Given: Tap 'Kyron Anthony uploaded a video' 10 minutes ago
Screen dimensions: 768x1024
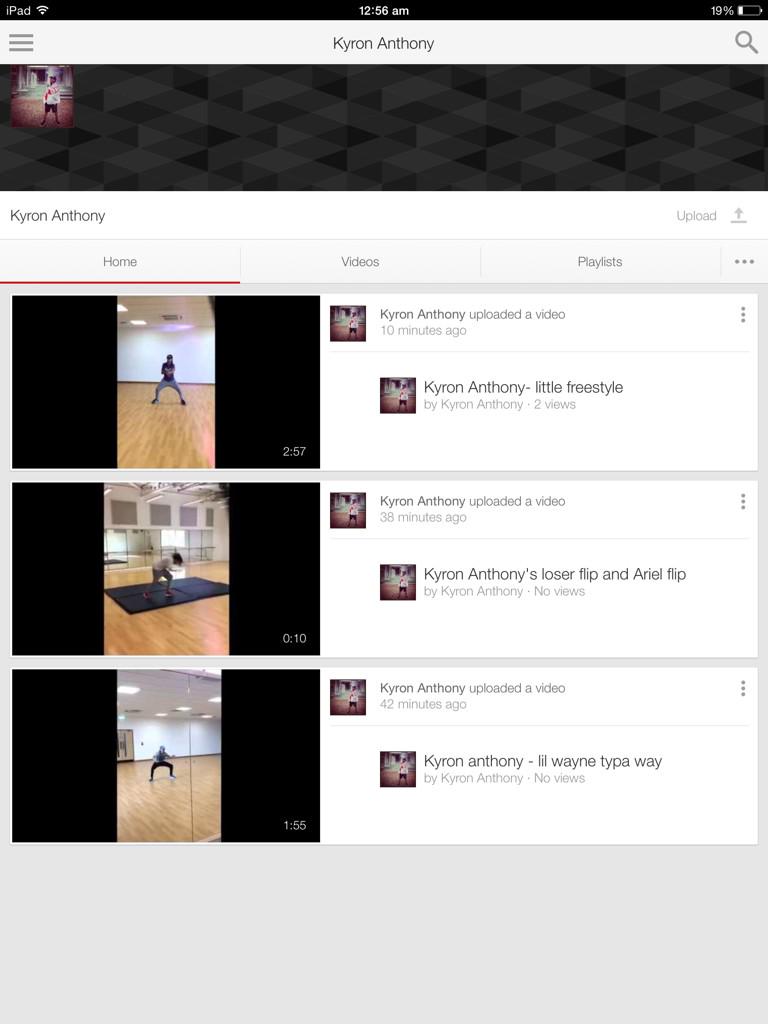Looking at the screenshot, I should (x=472, y=314).
